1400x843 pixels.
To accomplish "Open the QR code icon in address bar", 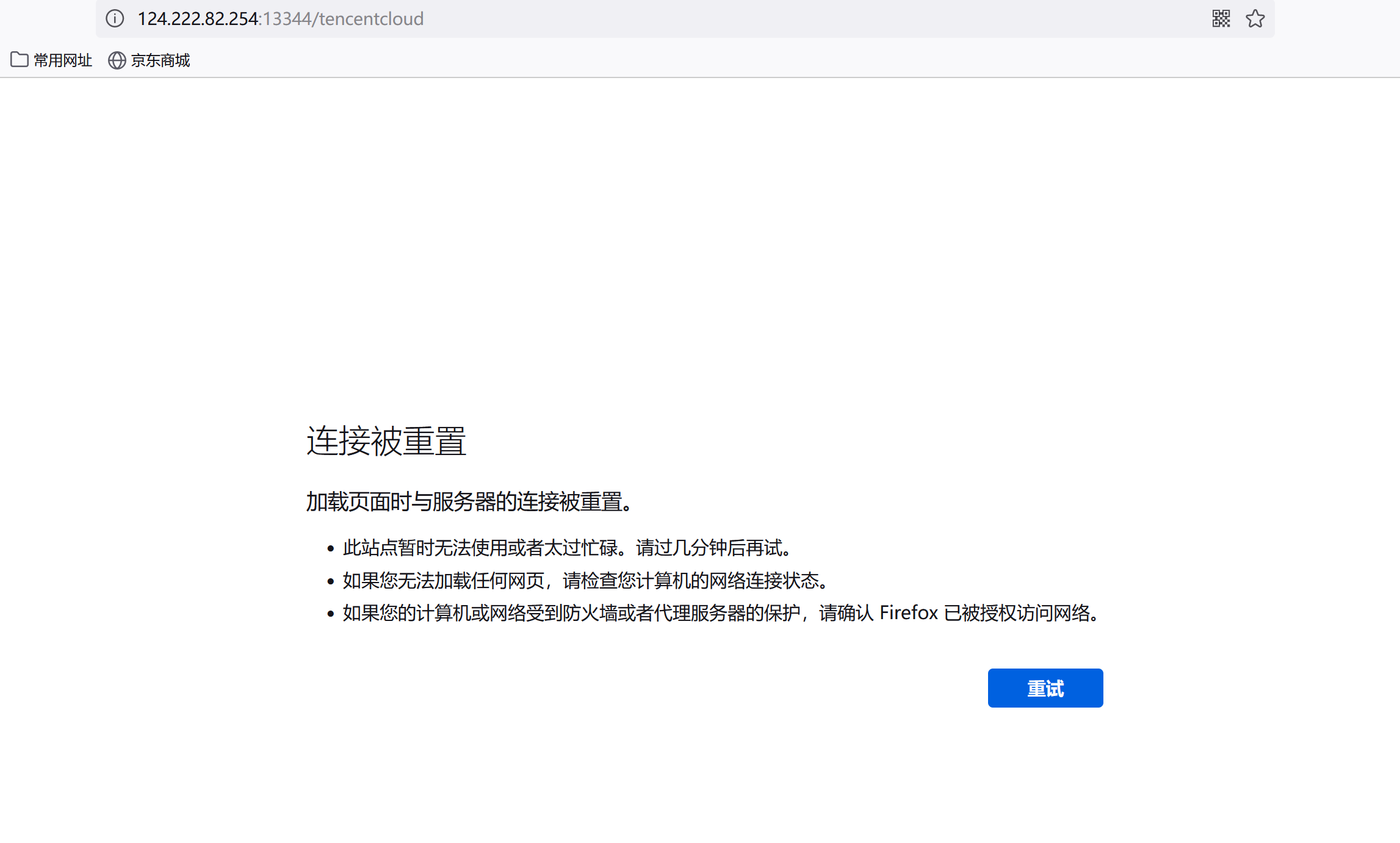I will [x=1221, y=19].
